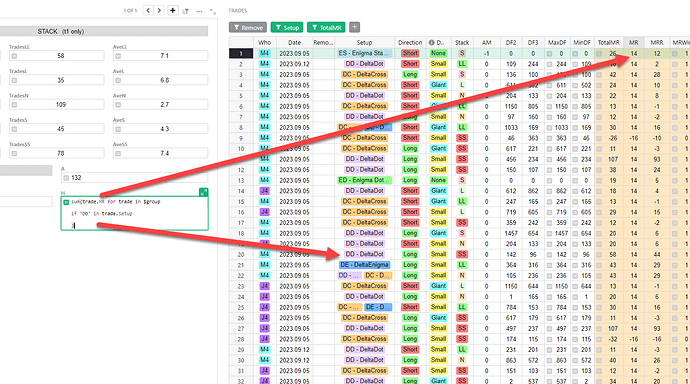
Task: Toggle the checkbox in the TradesLL field
Action: coord(14,56)
